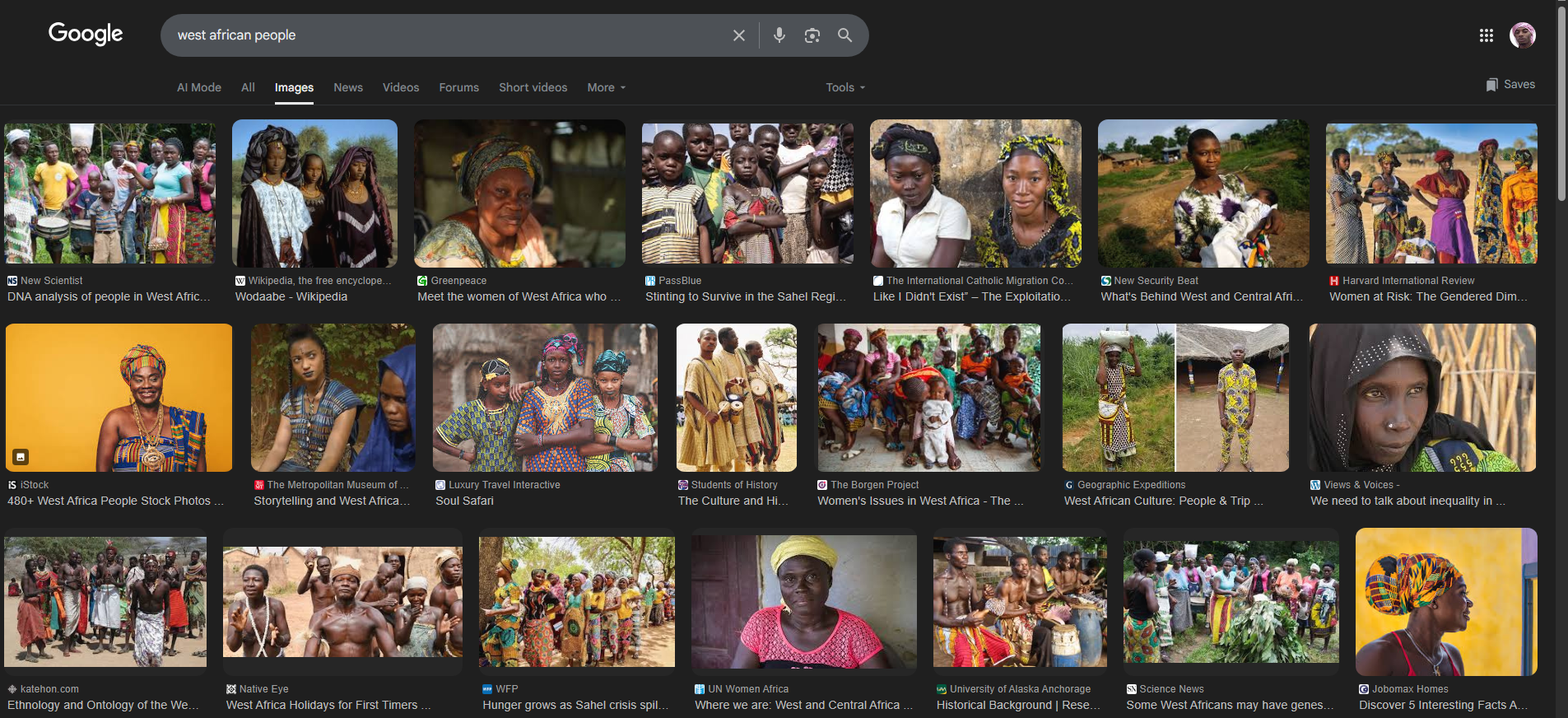The width and height of the screenshot is (1568, 718).
Task: Open the Short videos tab
Action: pyautogui.click(x=533, y=87)
